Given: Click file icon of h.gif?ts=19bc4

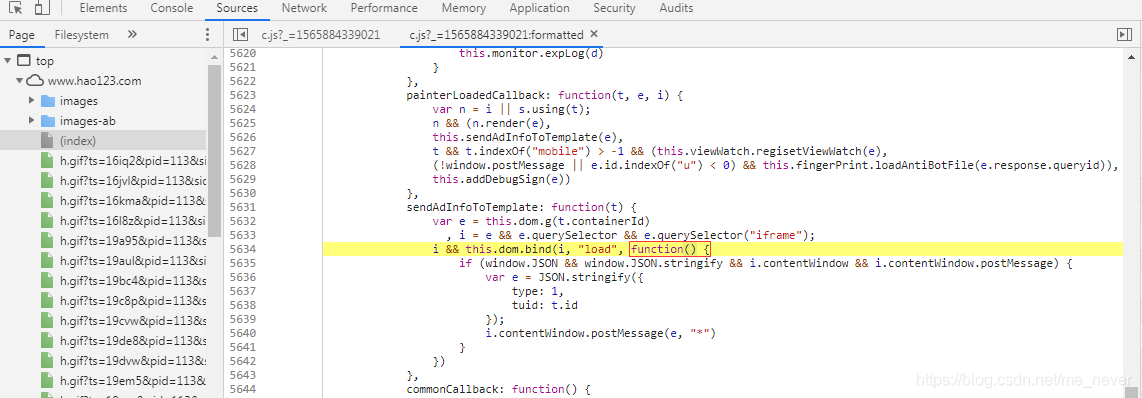Looking at the screenshot, I should [47, 280].
